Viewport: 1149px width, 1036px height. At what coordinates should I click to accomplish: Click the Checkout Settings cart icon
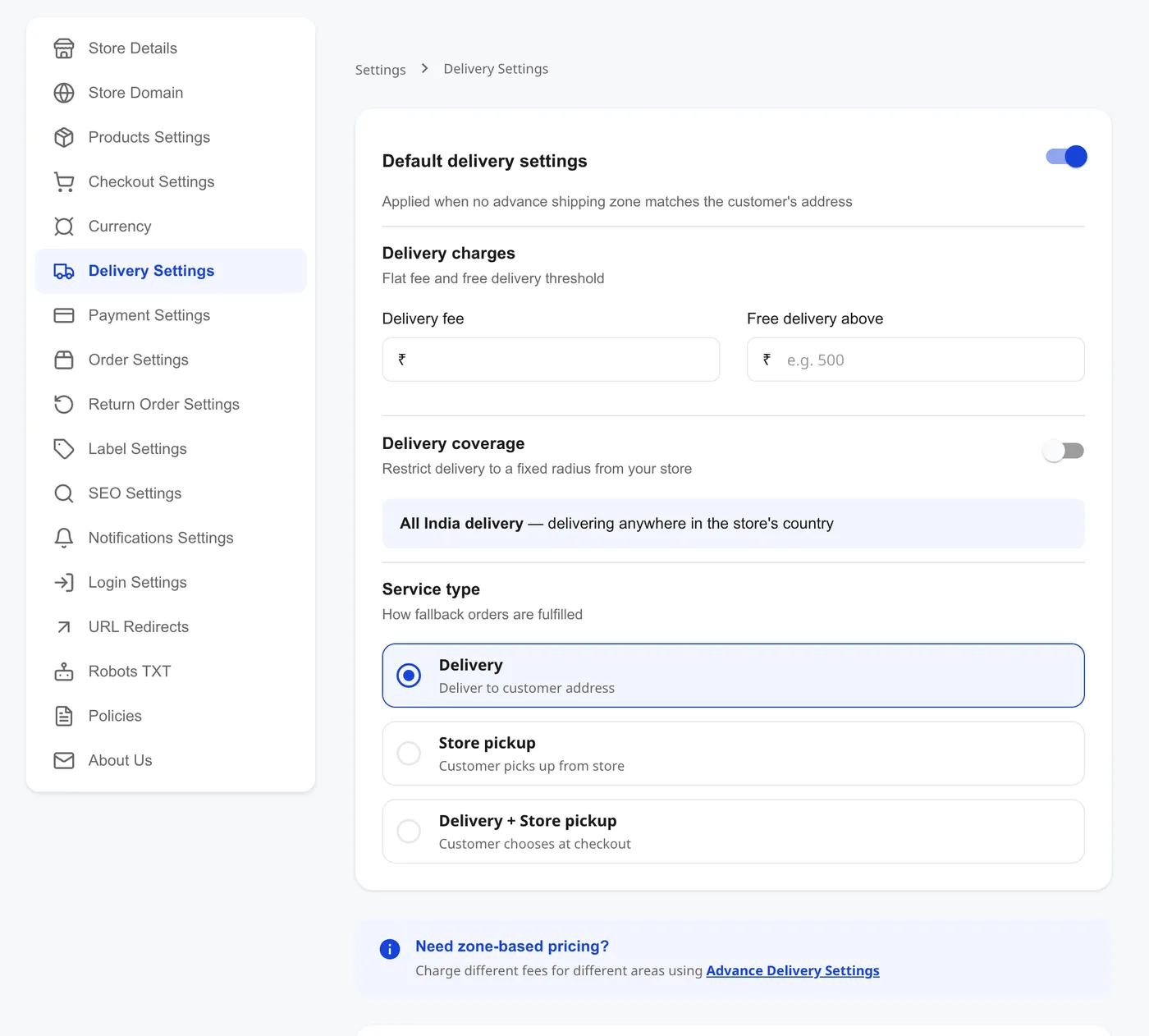64,181
